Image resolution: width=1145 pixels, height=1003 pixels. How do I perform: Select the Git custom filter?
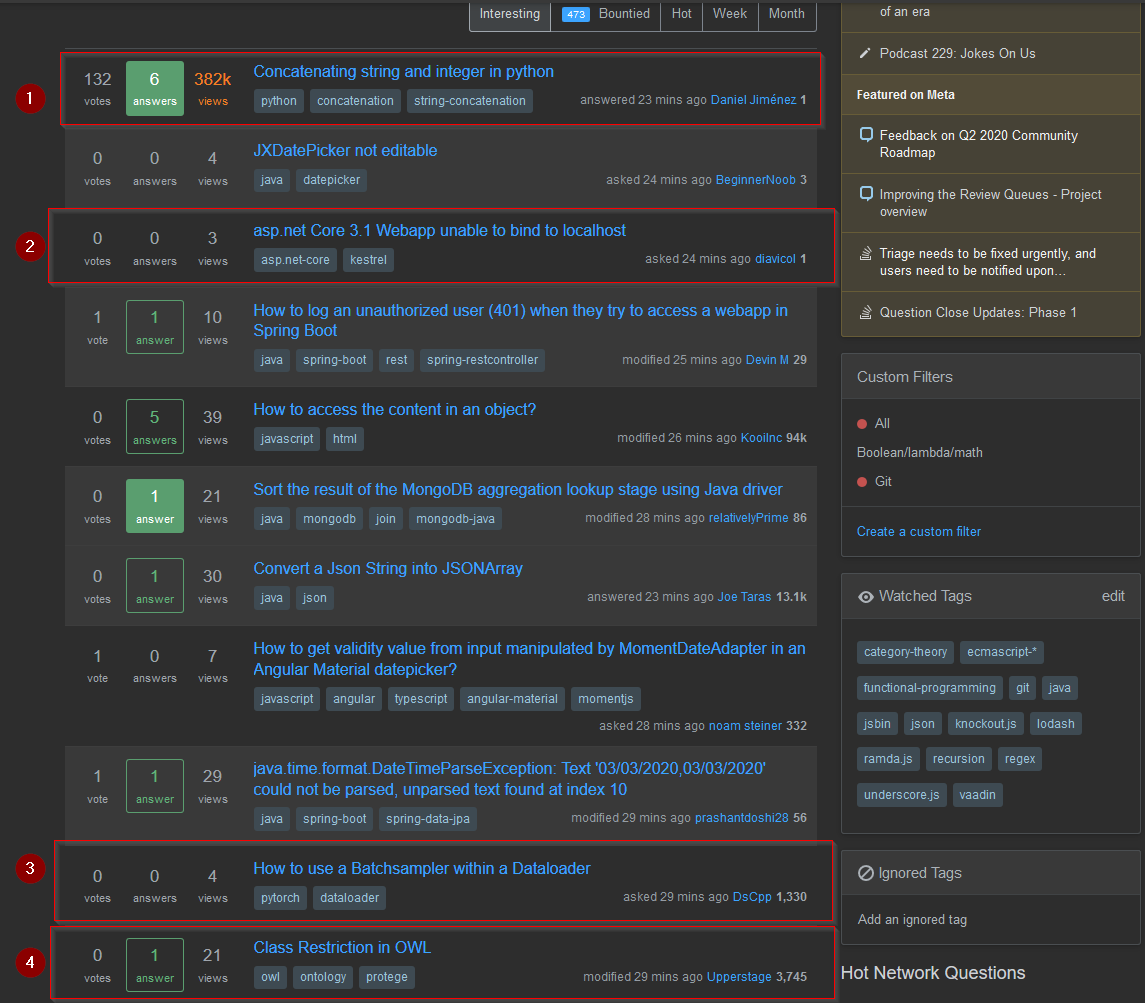(x=883, y=481)
